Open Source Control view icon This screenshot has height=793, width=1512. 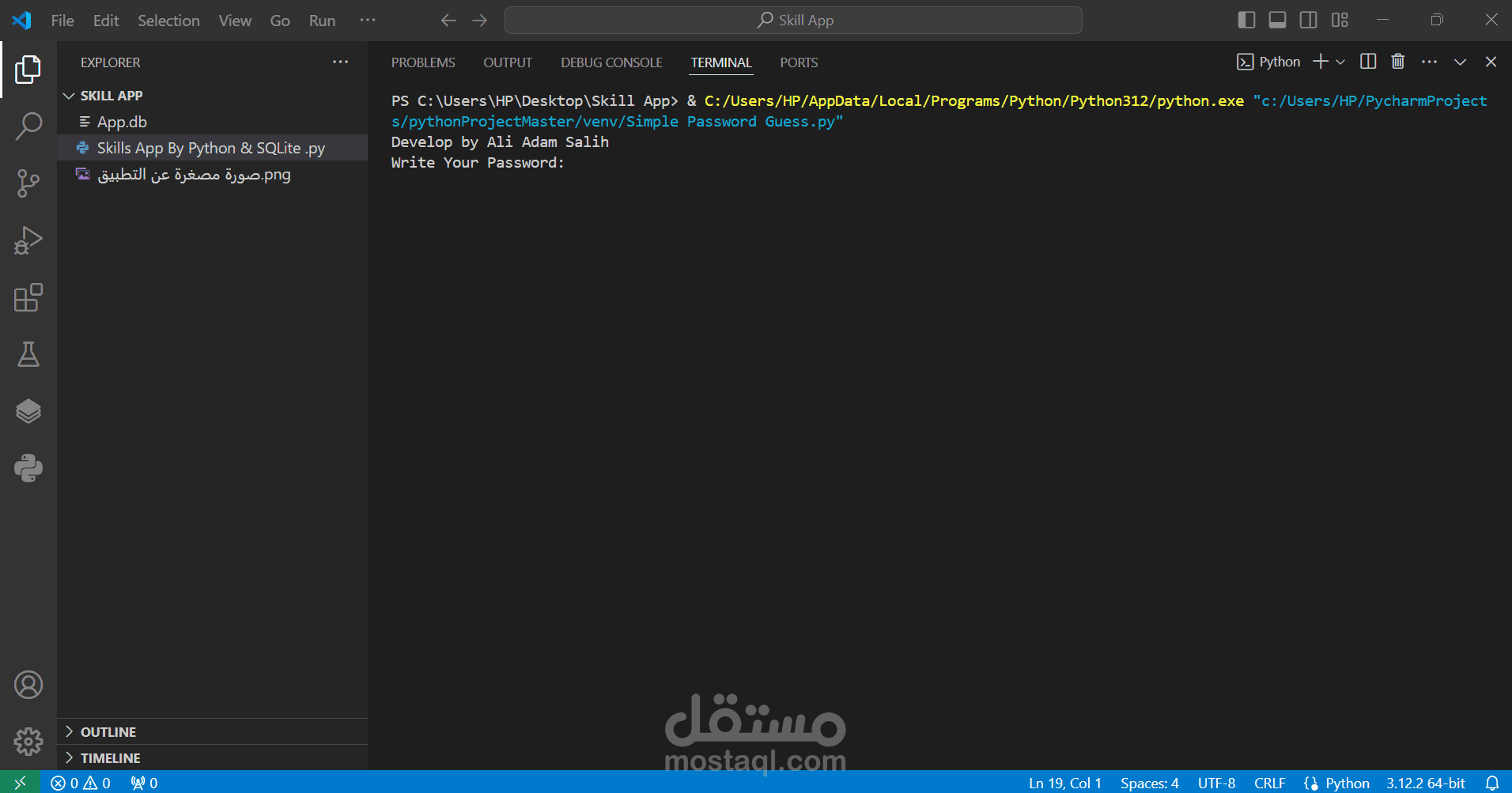click(28, 183)
